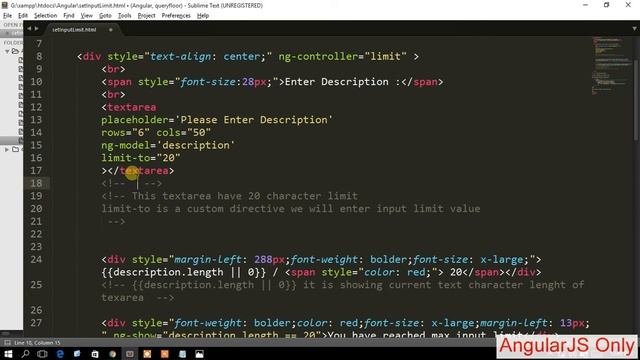Open the Tools menu
Screen dimensions: 640x360
pos(124,16)
